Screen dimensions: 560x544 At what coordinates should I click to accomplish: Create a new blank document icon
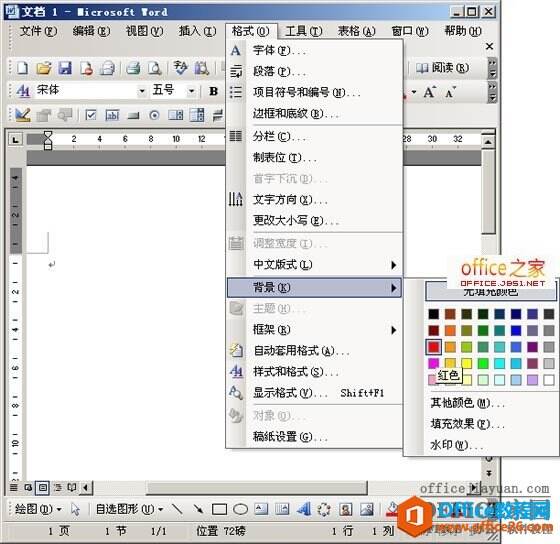pos(22,68)
